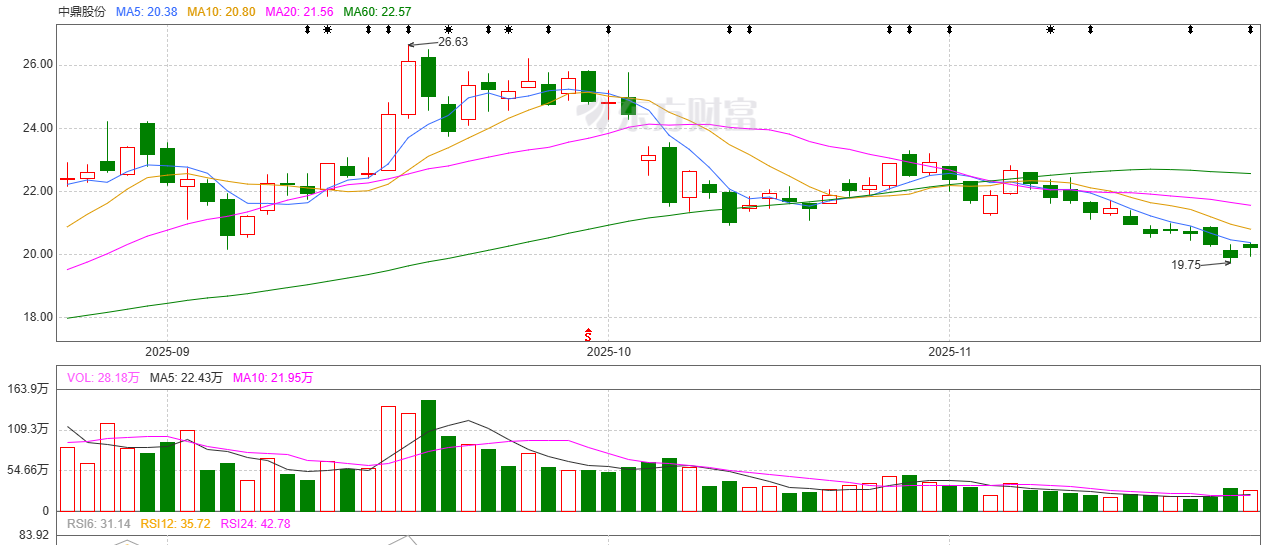The image size is (1264, 545).
Task: Click the RSI6: 31.14 indicator label
Action: (x=99, y=523)
